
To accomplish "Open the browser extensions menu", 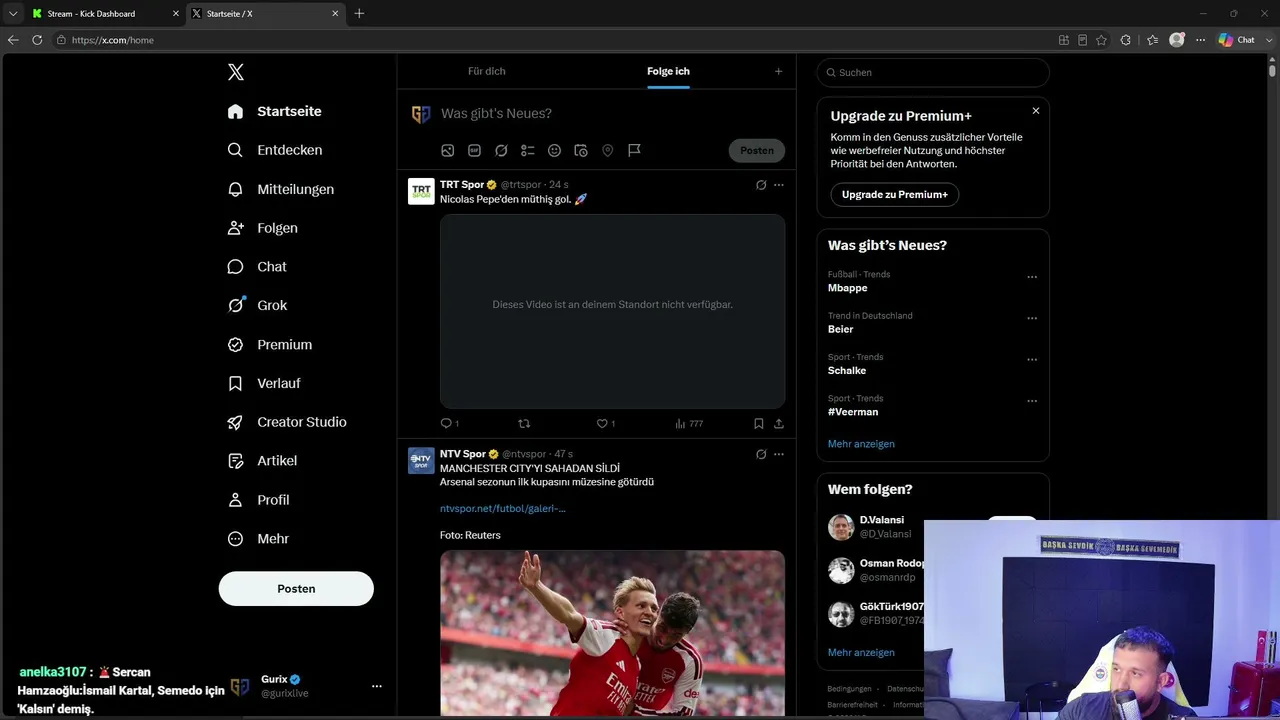I will coord(1126,40).
